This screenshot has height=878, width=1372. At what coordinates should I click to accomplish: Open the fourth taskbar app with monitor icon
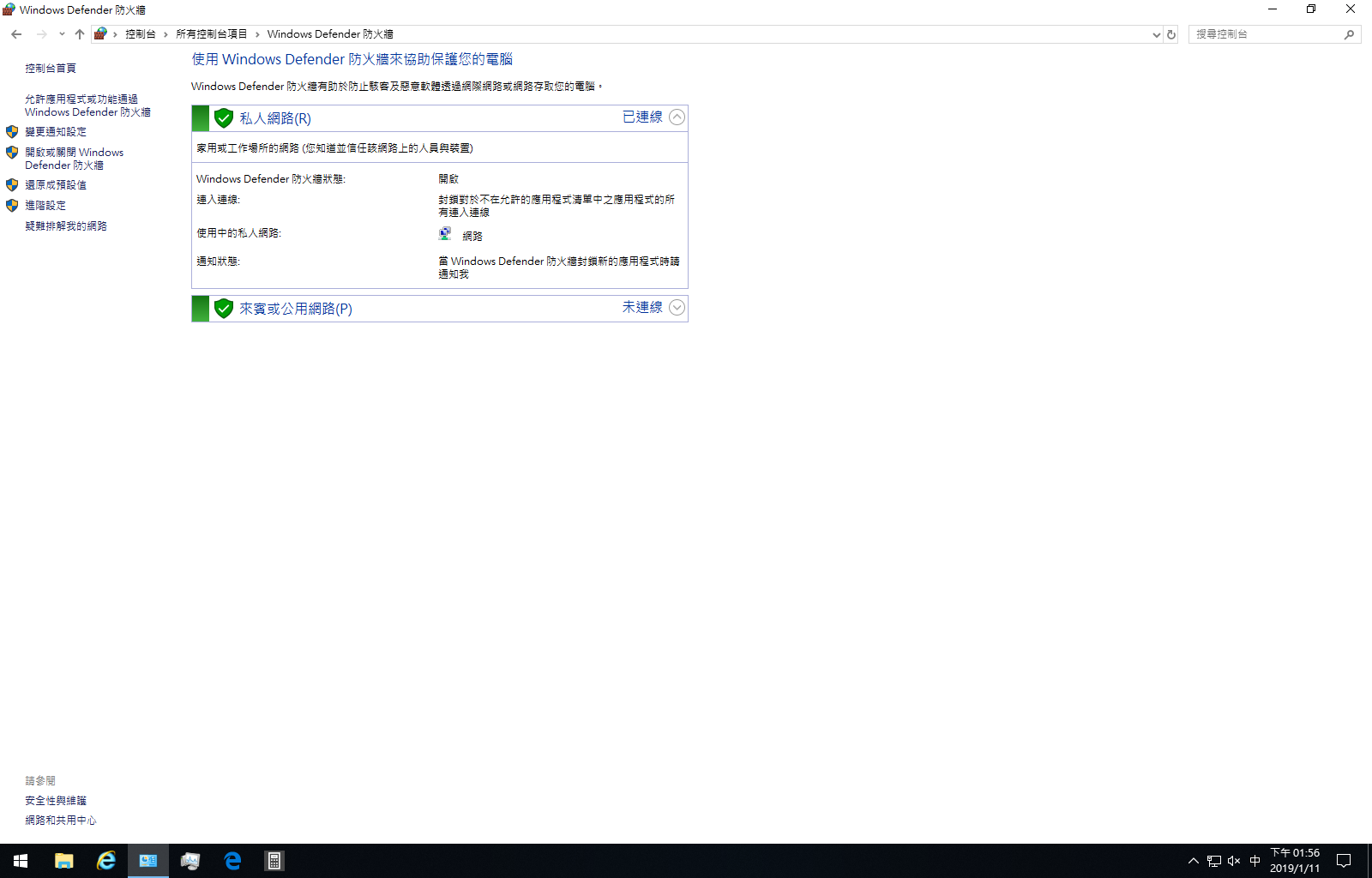(190, 861)
